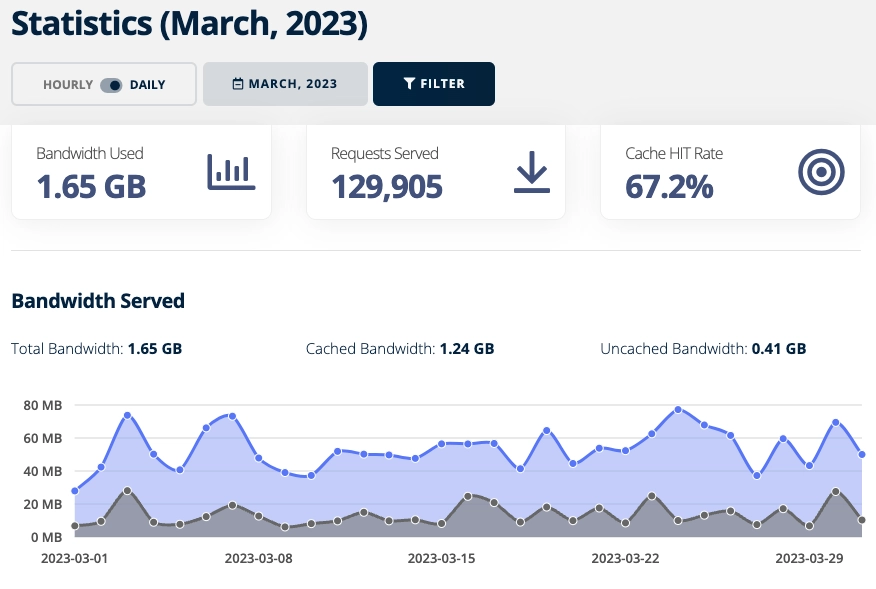Click the Bandwidth Served section heading
The image size is (876, 589).
click(x=97, y=301)
